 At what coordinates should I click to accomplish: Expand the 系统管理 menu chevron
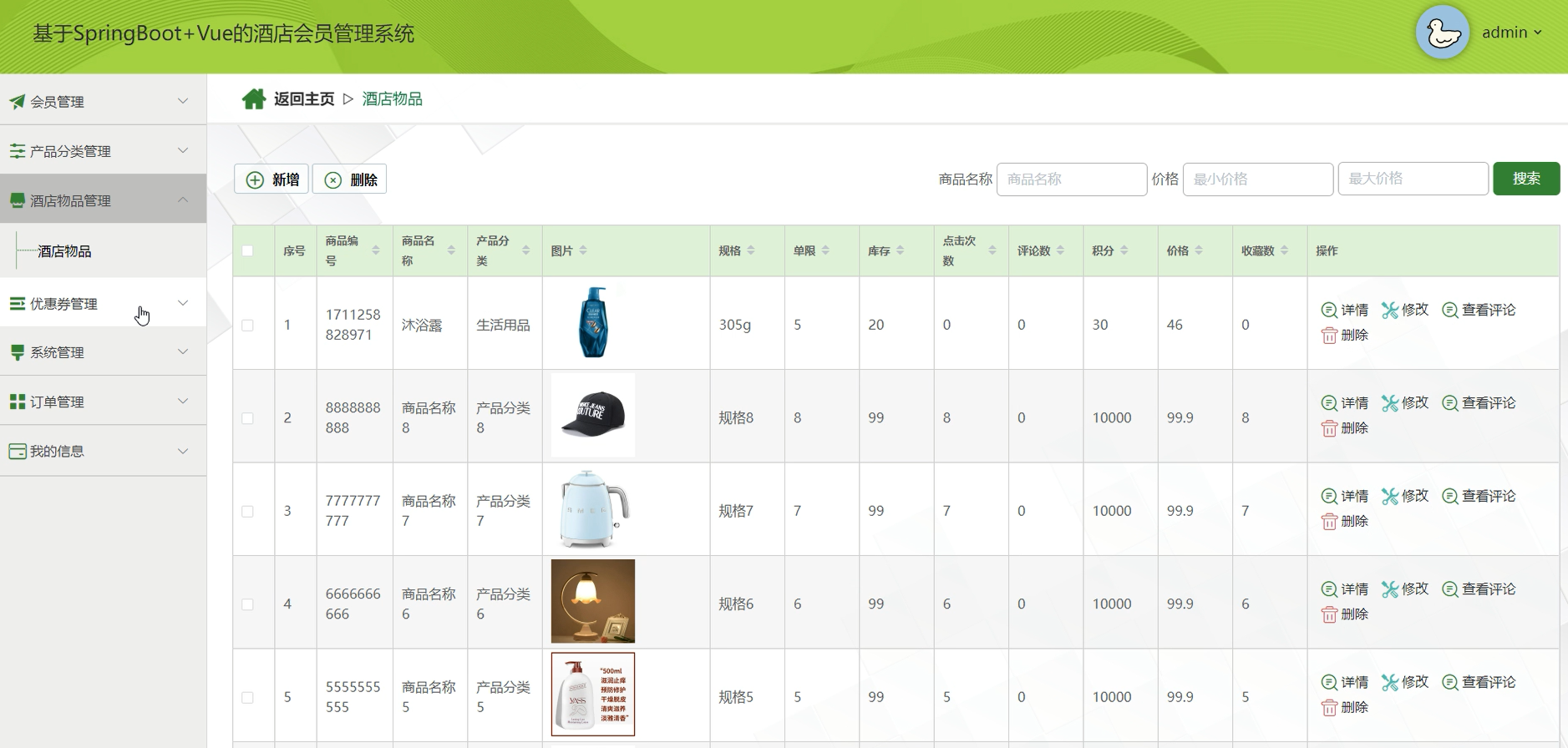183,351
